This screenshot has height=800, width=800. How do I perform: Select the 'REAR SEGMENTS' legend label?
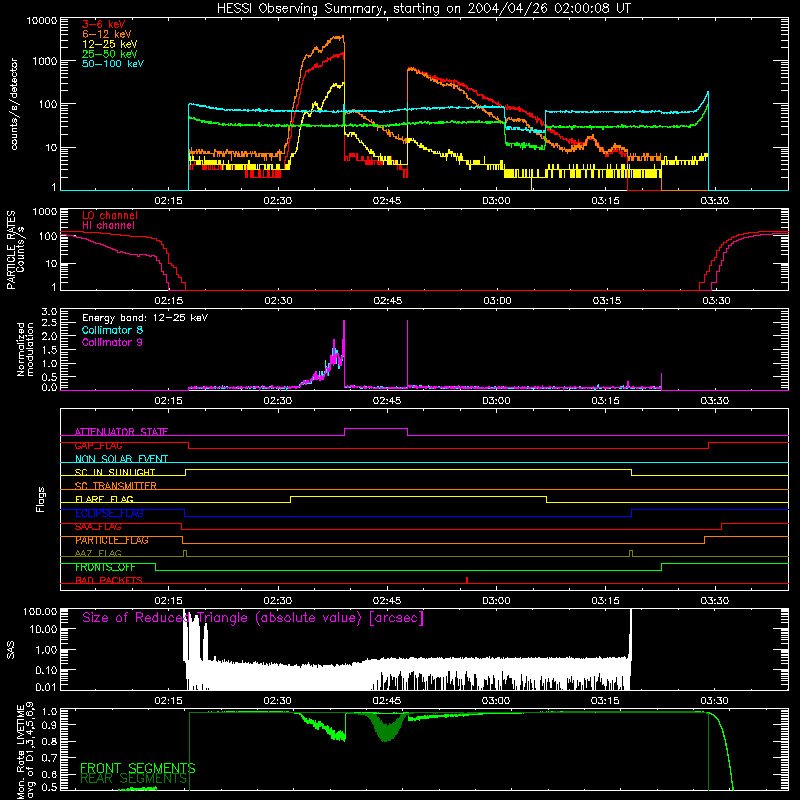134,779
